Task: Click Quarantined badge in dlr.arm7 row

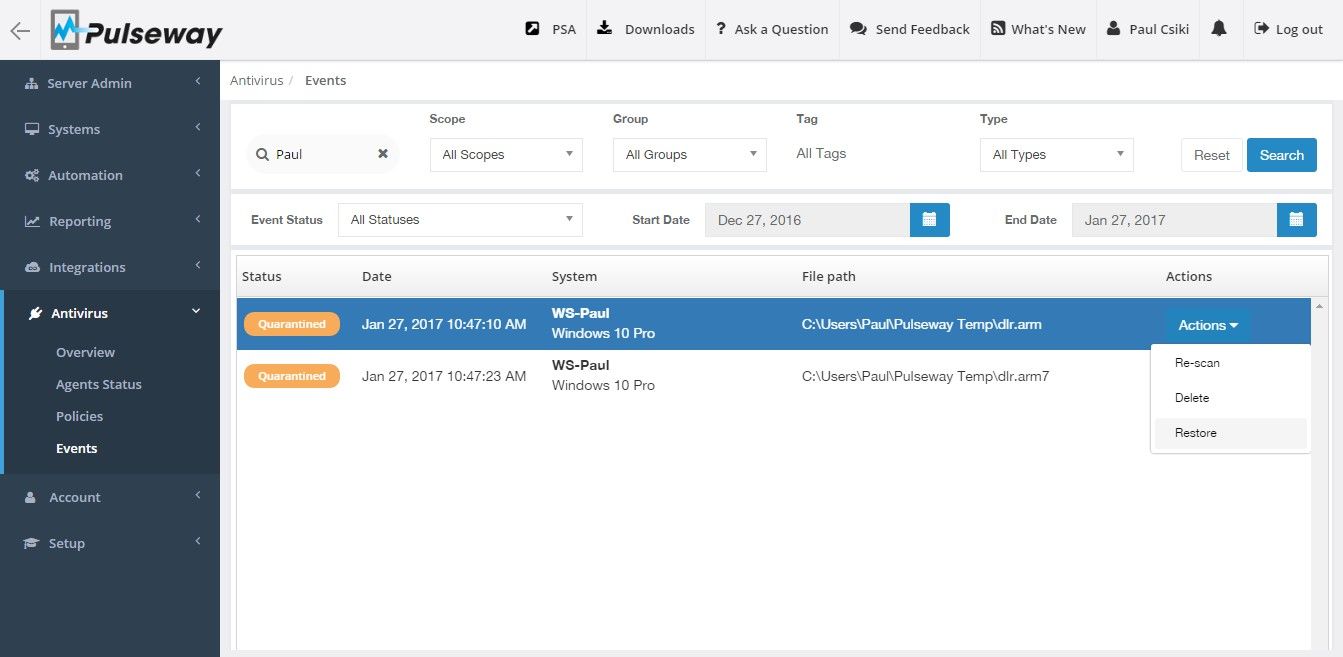Action: 292,376
